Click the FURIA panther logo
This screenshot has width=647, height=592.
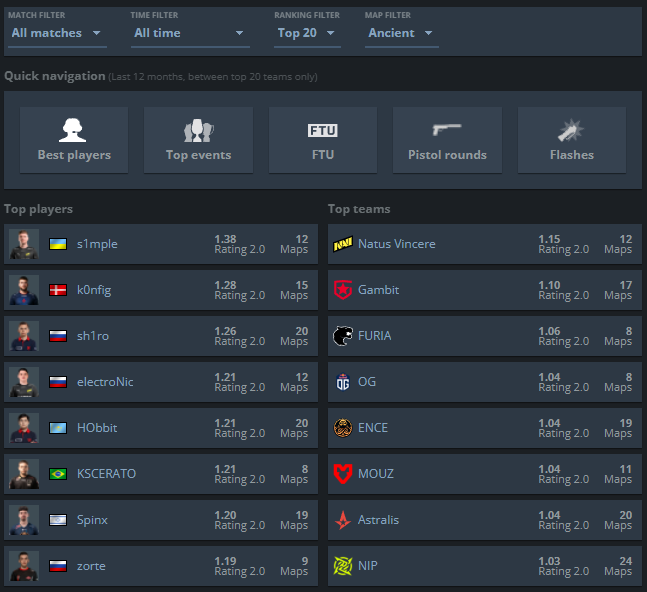pos(343,336)
